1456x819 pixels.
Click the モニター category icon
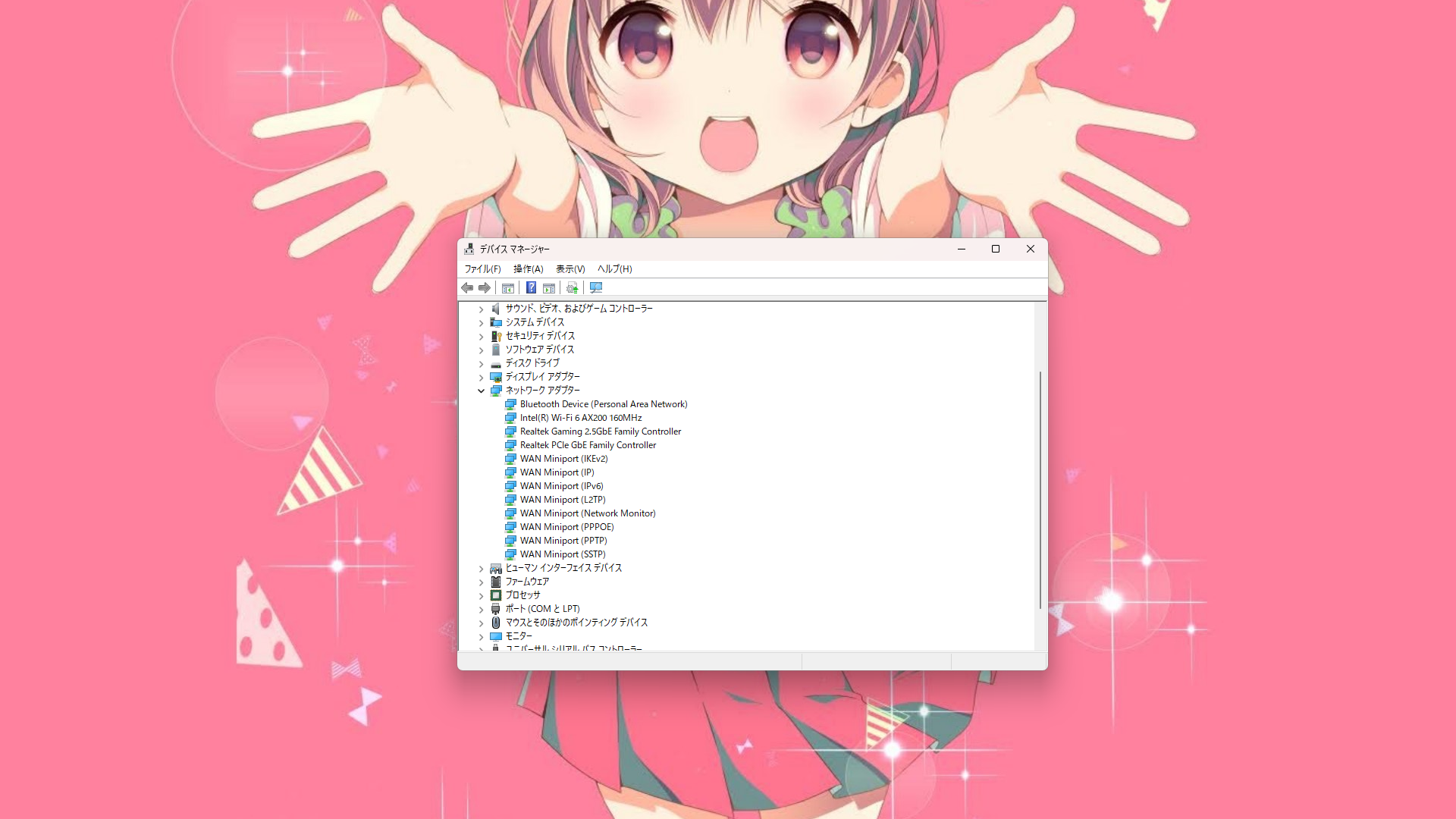point(496,636)
